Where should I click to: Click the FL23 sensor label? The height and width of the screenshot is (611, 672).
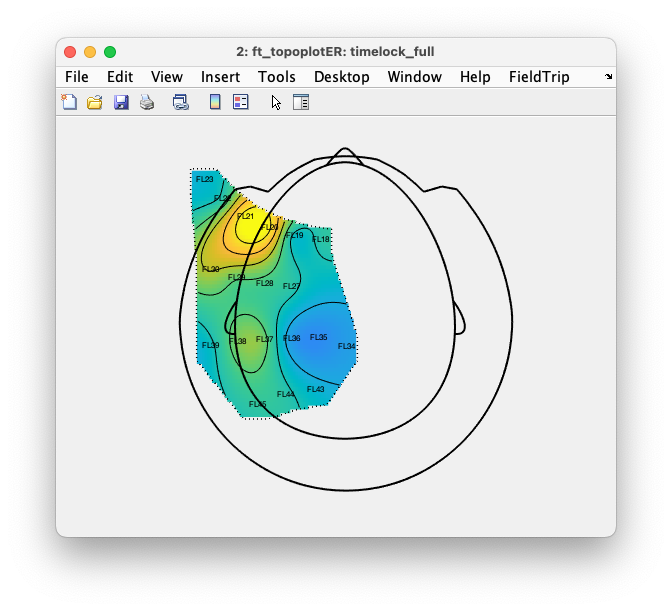click(x=204, y=179)
